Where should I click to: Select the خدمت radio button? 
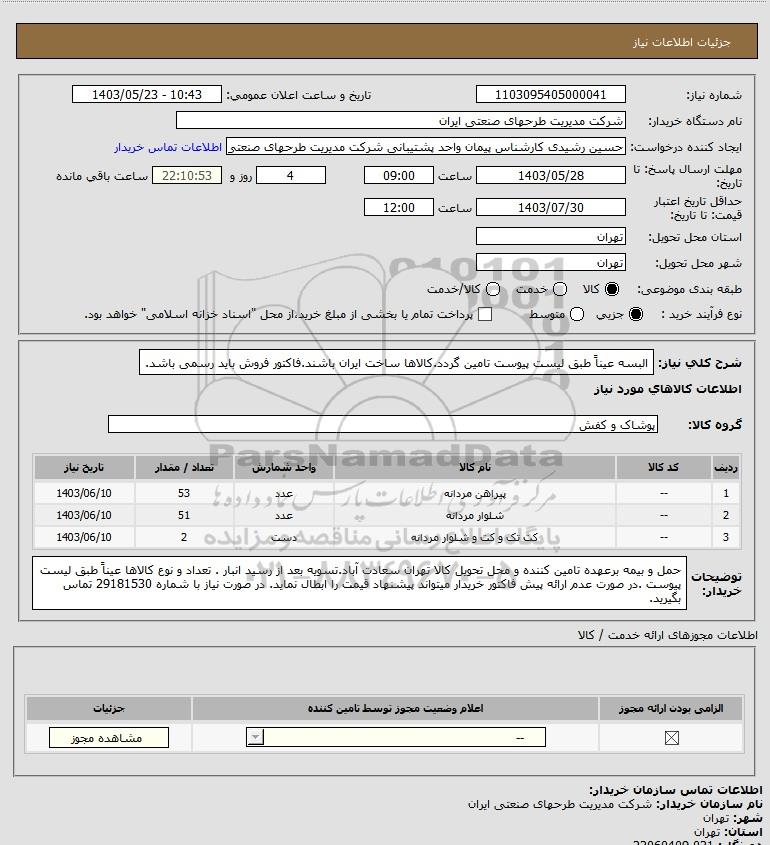pyautogui.click(x=560, y=289)
